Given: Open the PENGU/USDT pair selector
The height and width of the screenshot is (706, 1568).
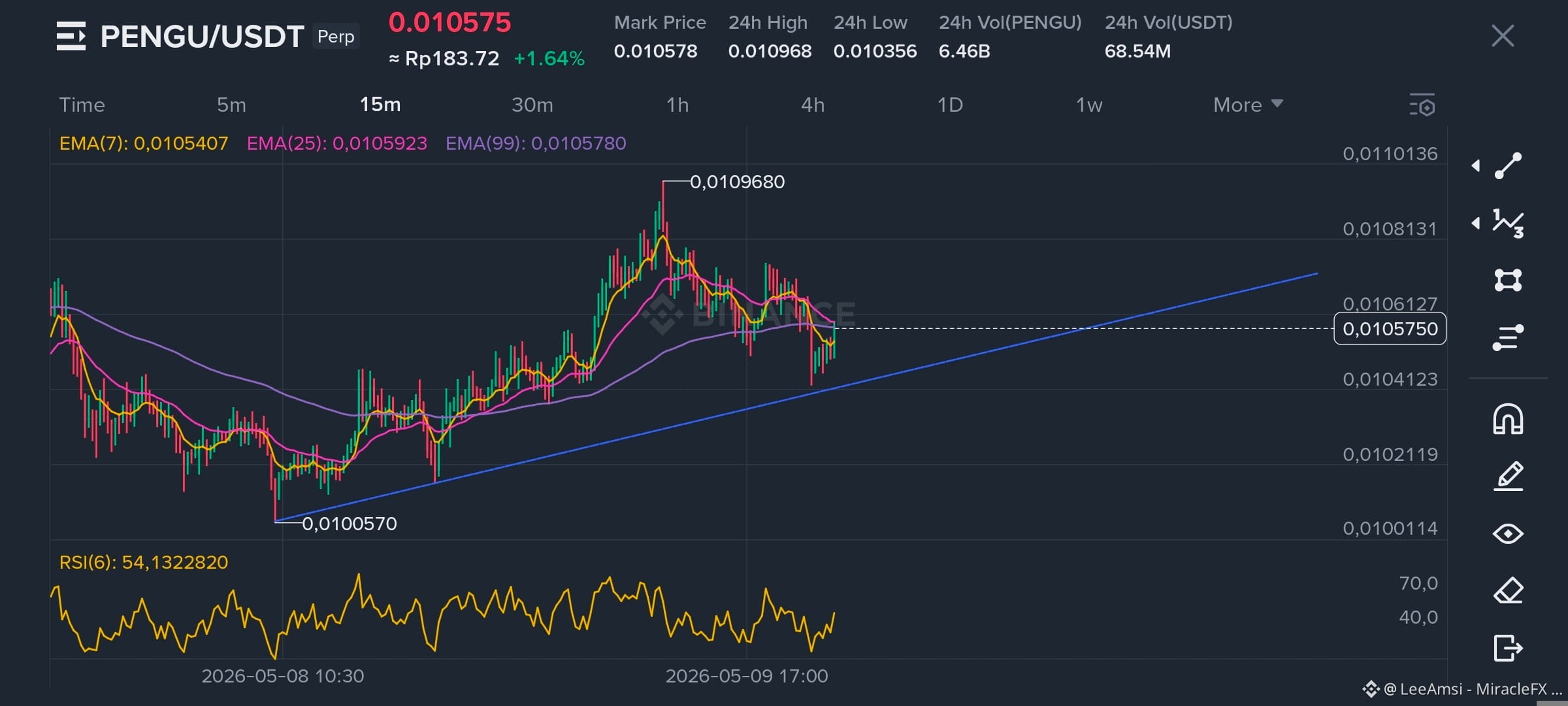Looking at the screenshot, I should click(202, 37).
